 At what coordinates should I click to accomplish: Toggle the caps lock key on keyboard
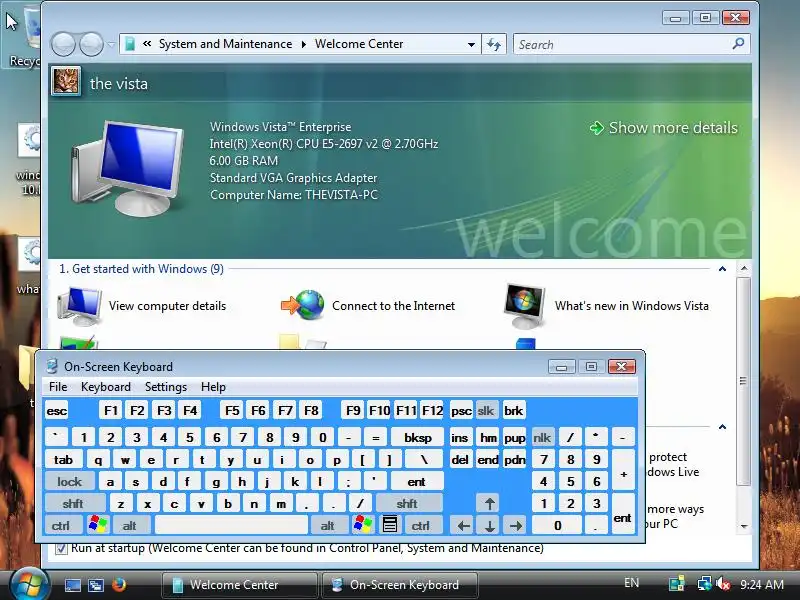coord(69,482)
